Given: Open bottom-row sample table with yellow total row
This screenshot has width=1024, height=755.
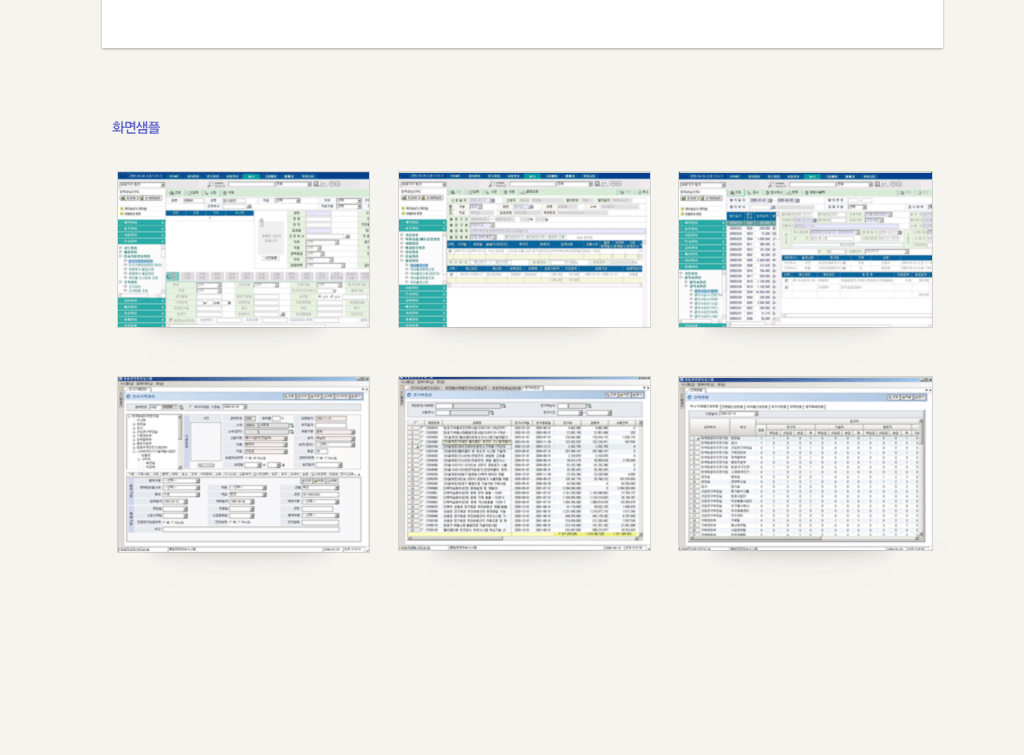Looking at the screenshot, I should click(524, 464).
